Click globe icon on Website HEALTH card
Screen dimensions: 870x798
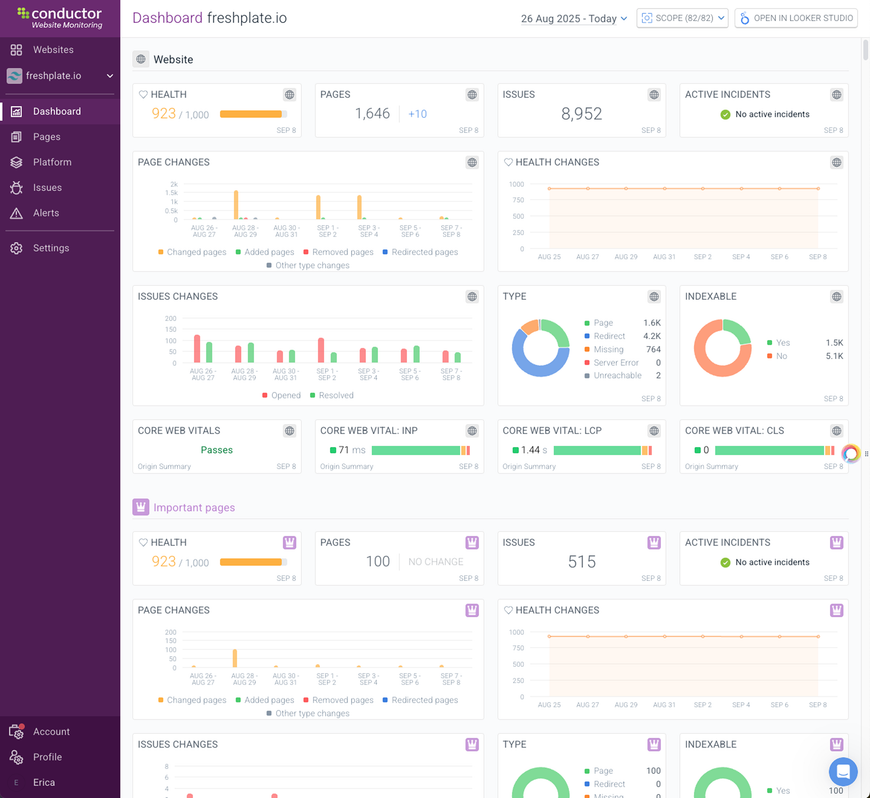tap(290, 94)
